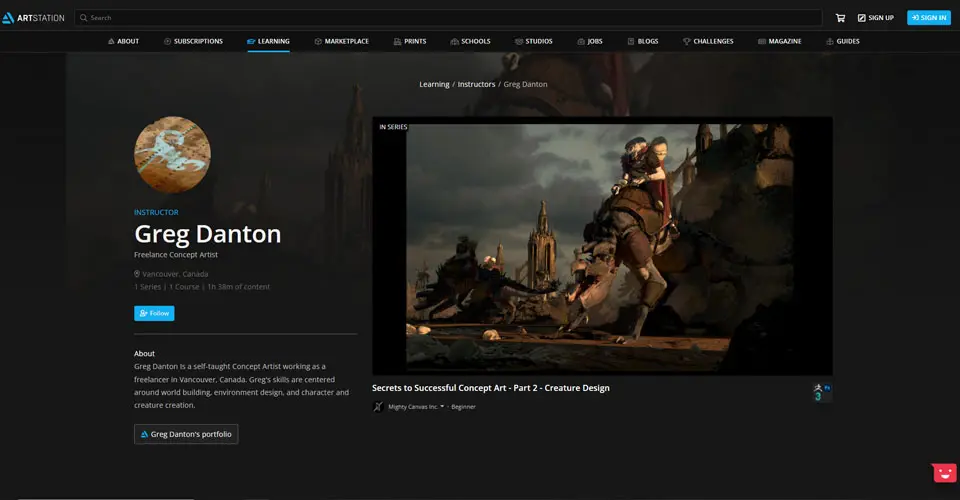Screen dimensions: 960x500
Task: Click the Vancouver, Canada location text
Action: point(175,274)
